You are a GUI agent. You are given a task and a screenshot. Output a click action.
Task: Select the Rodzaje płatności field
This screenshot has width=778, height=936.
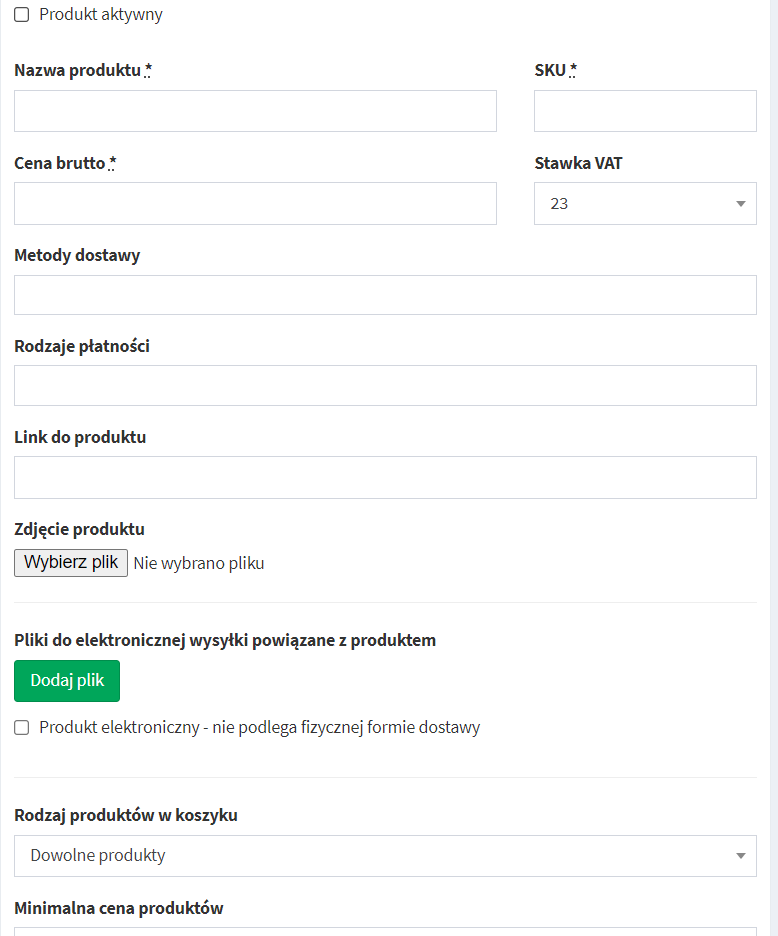385,386
